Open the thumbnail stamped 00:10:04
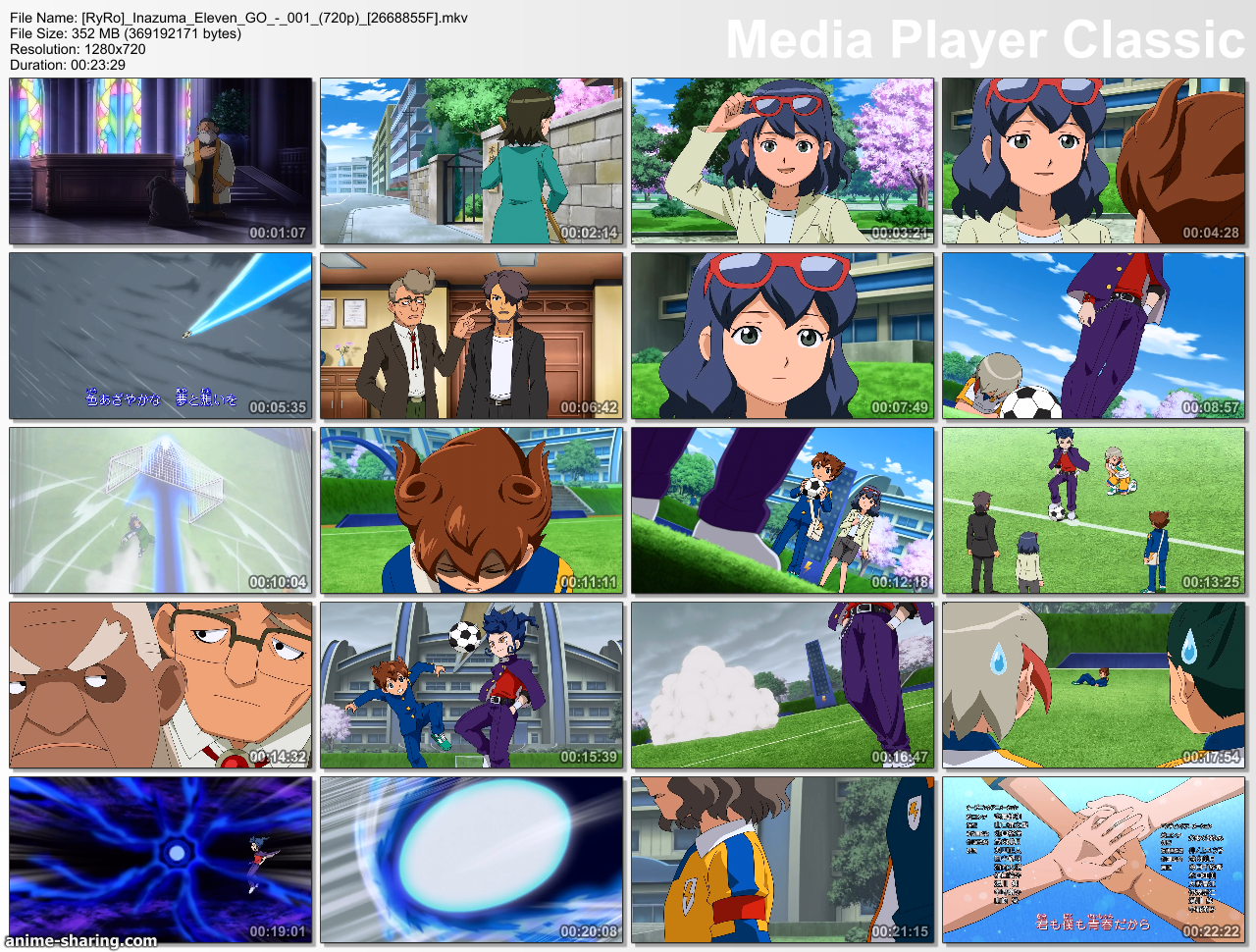 (161, 510)
